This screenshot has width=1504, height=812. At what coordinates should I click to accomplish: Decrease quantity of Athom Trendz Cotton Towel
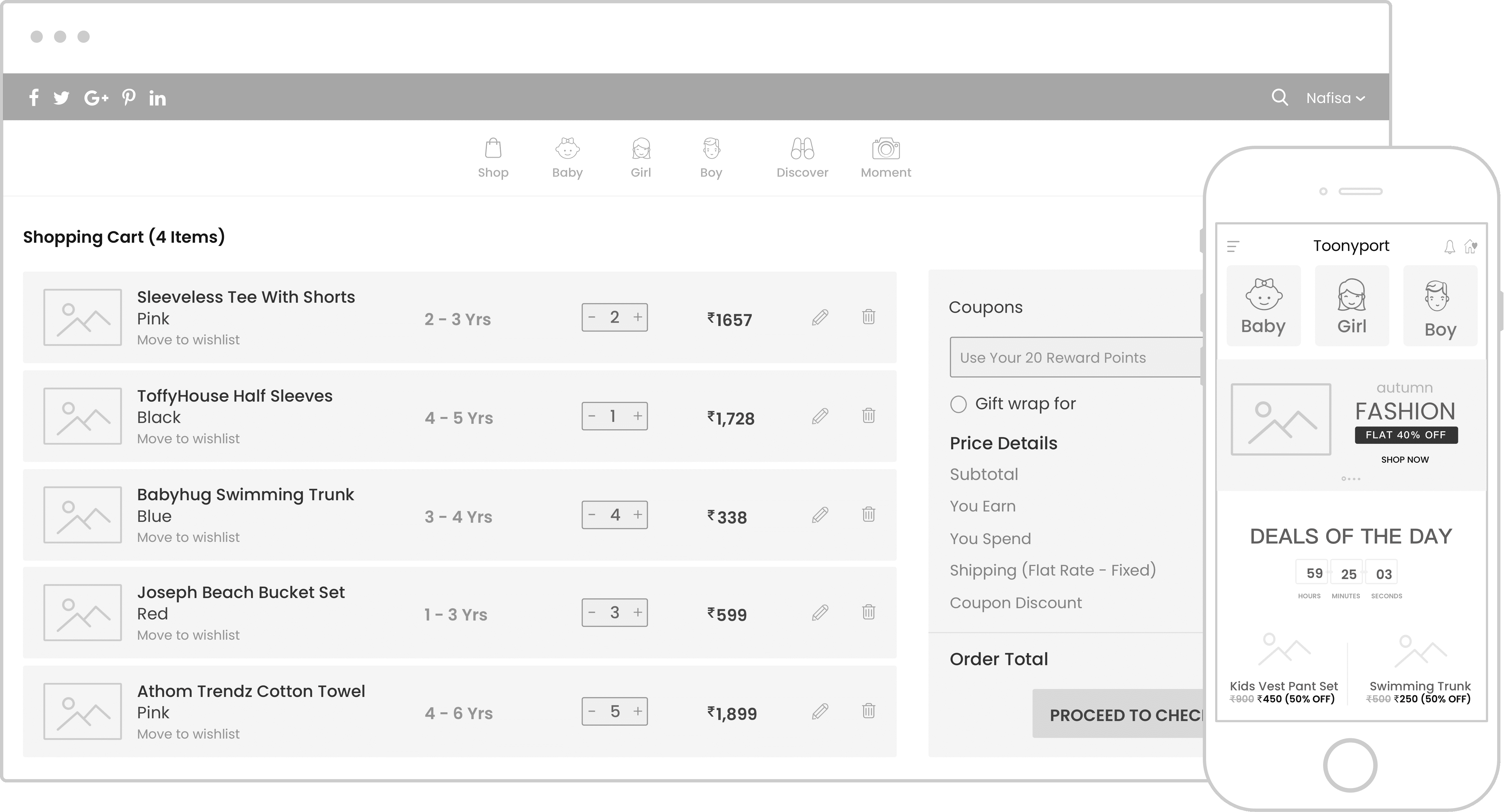(x=592, y=711)
